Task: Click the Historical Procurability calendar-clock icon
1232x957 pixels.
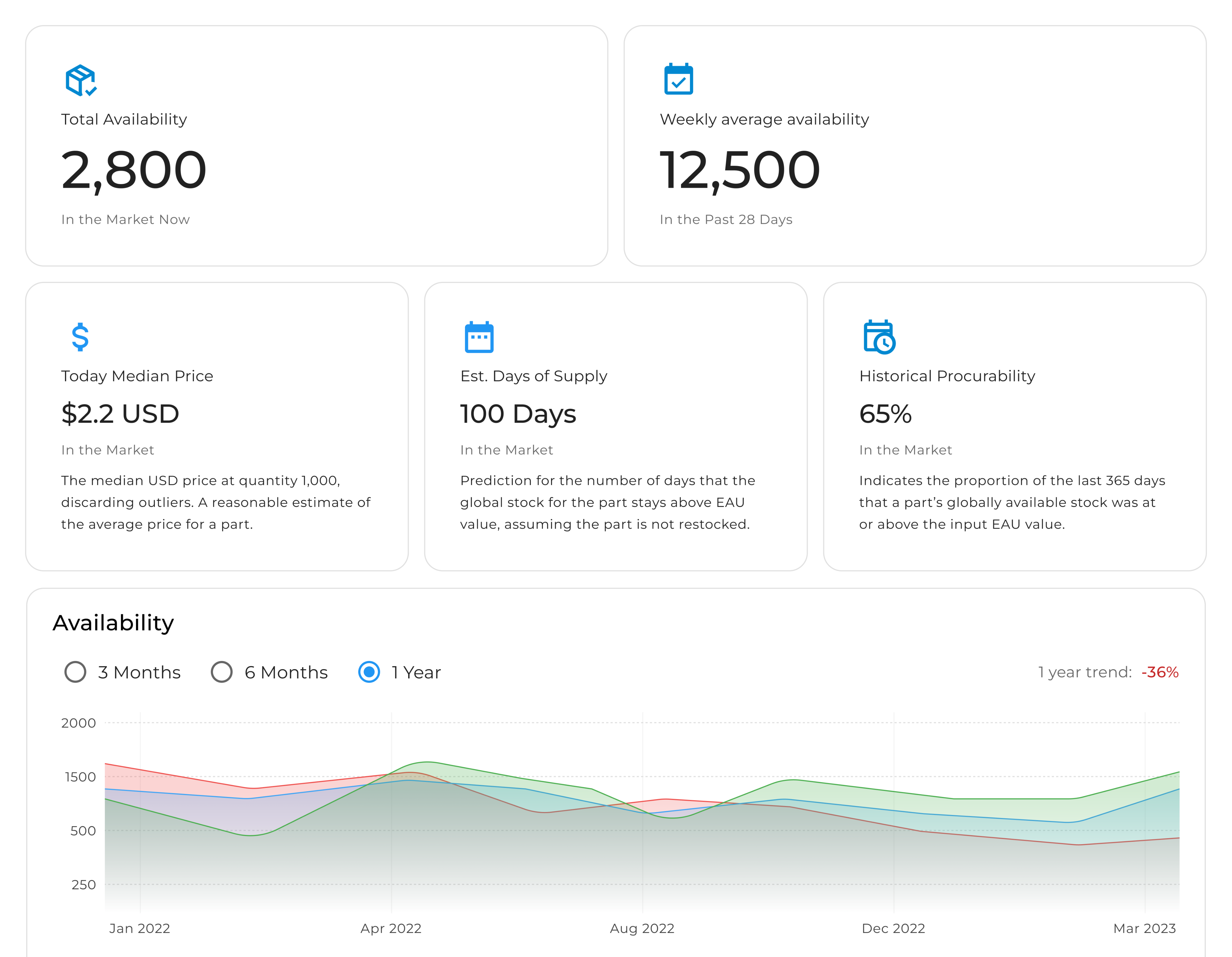Action: coord(879,337)
